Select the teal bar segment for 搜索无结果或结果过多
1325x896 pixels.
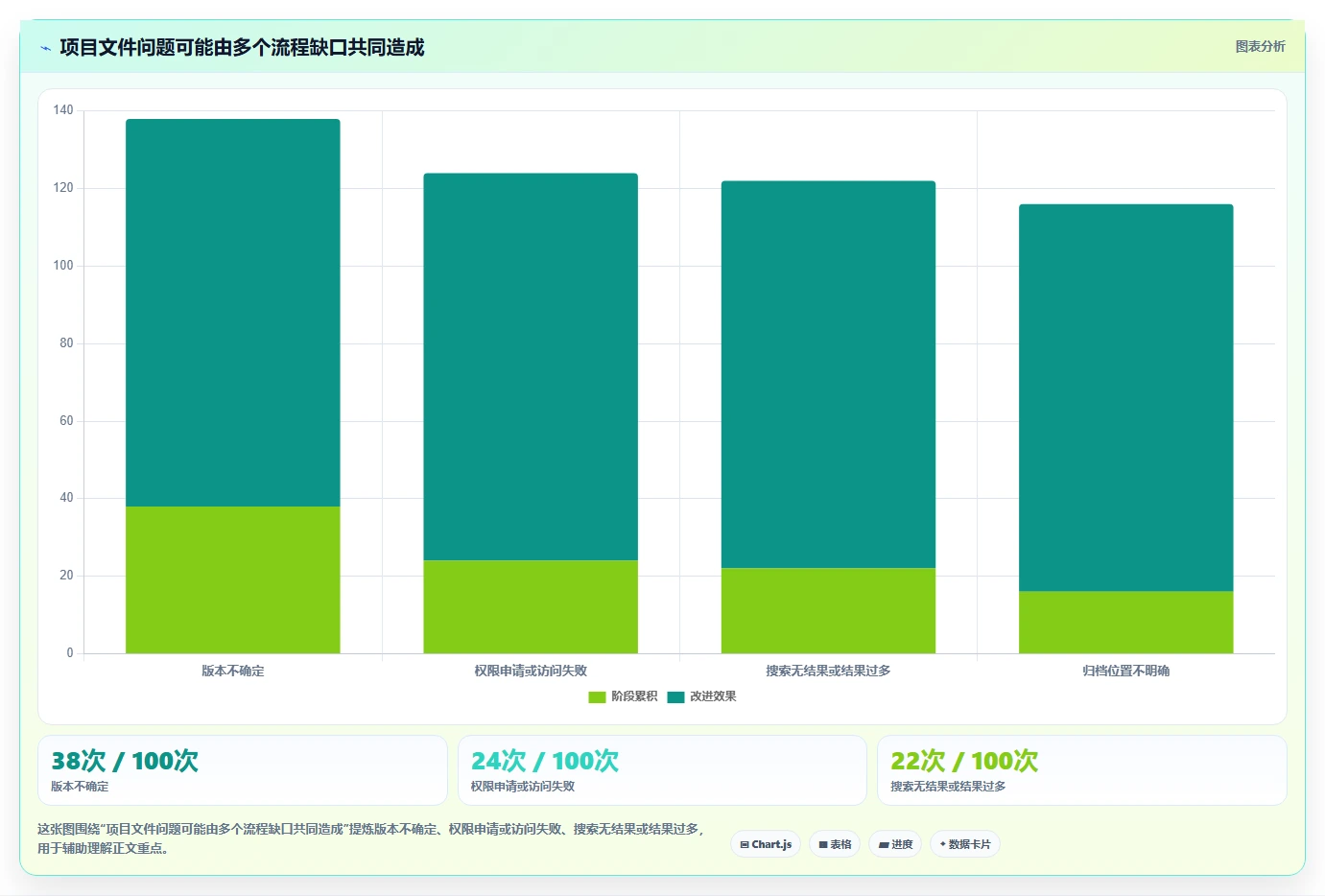tap(828, 374)
